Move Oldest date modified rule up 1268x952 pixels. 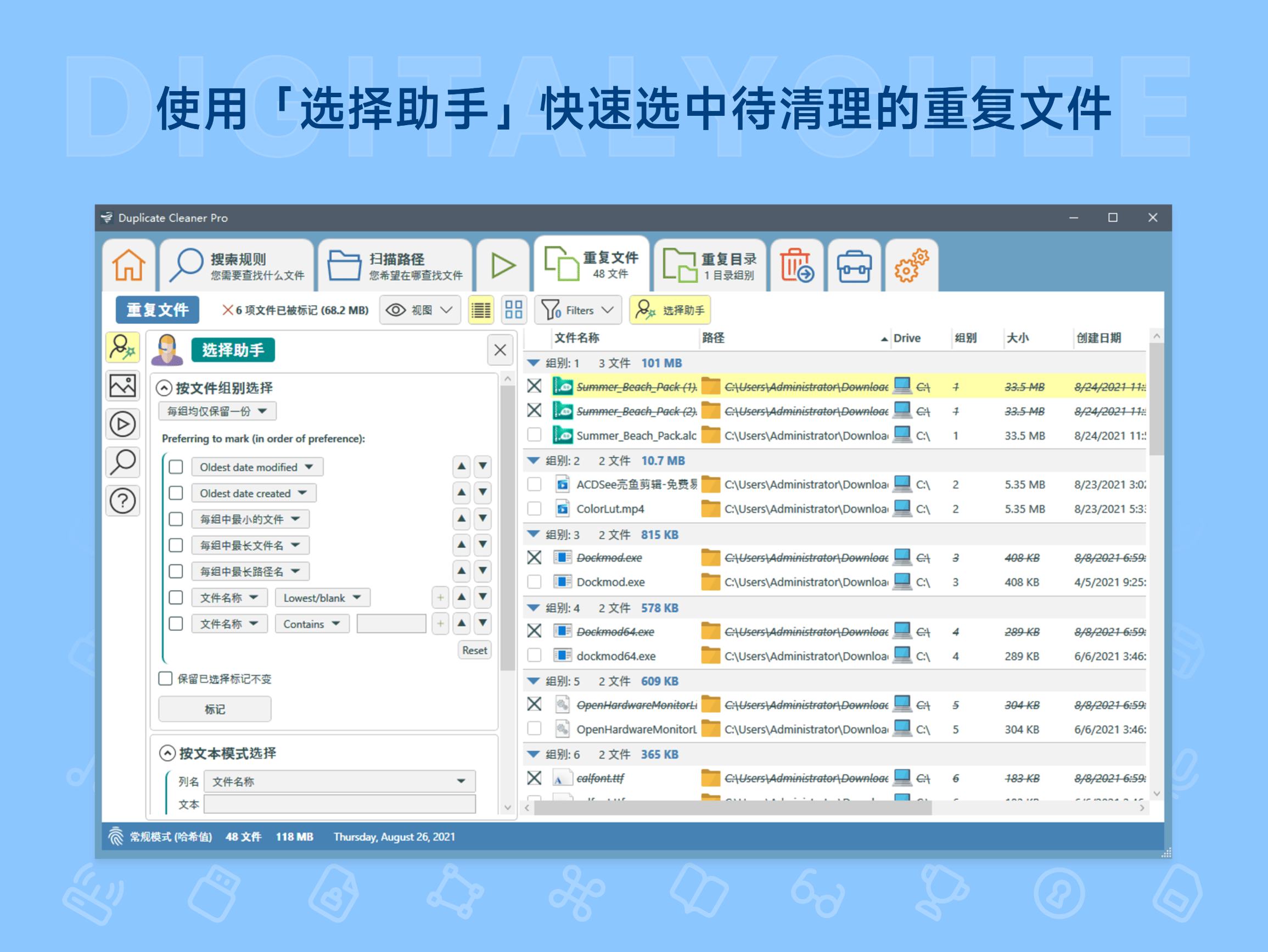[462, 466]
